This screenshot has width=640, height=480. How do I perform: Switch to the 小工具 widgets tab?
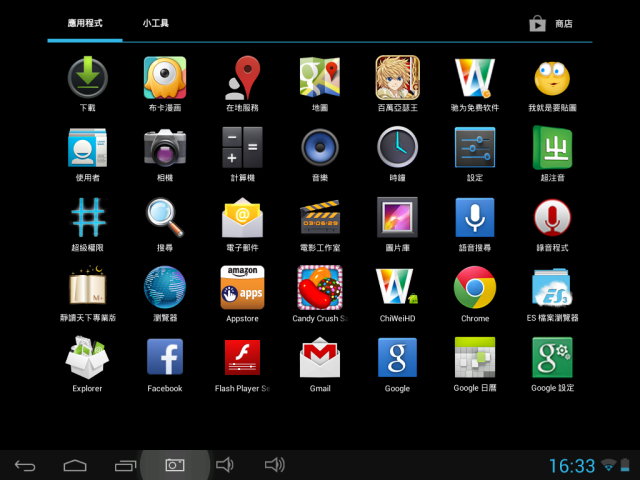[156, 23]
